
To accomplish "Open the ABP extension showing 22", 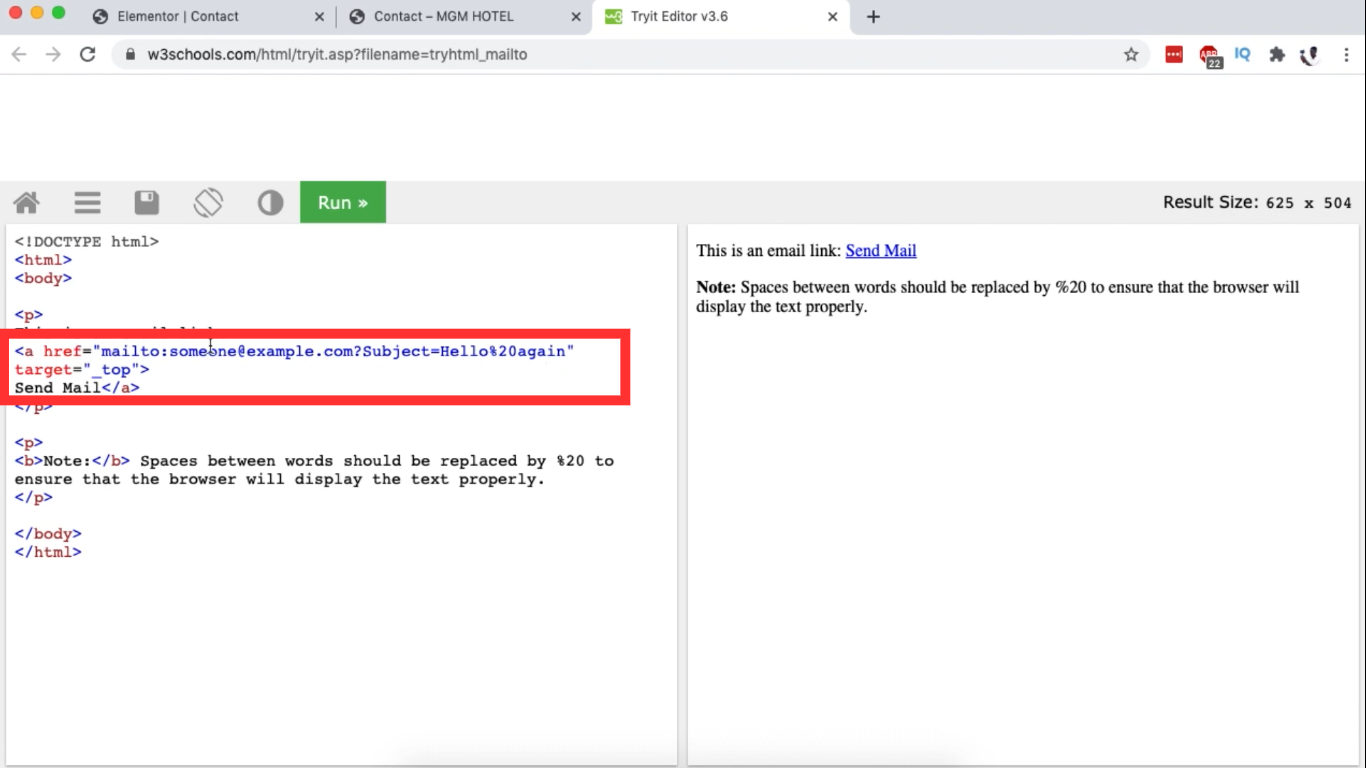I will click(1210, 57).
